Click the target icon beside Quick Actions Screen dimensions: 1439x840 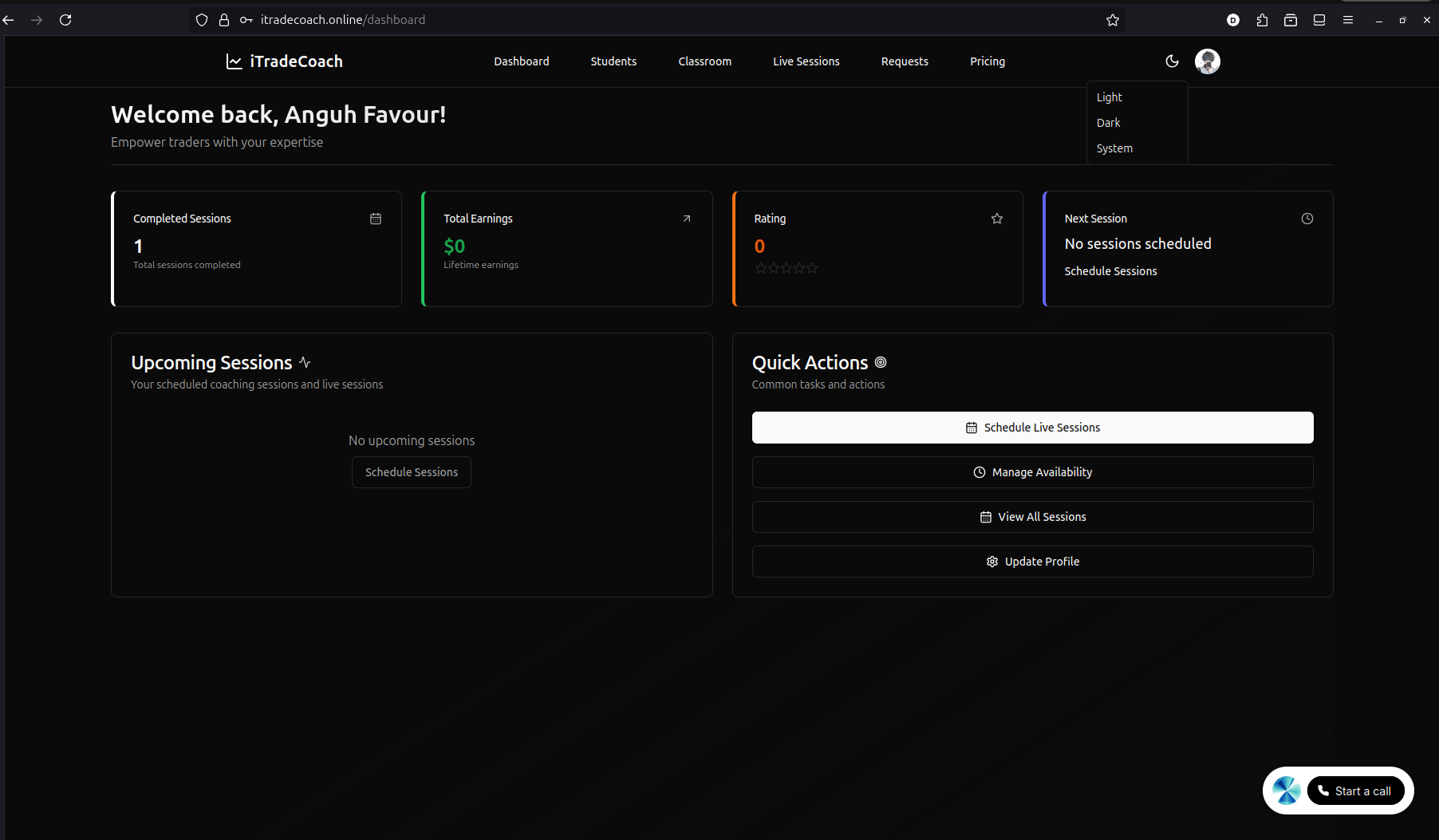tap(881, 362)
